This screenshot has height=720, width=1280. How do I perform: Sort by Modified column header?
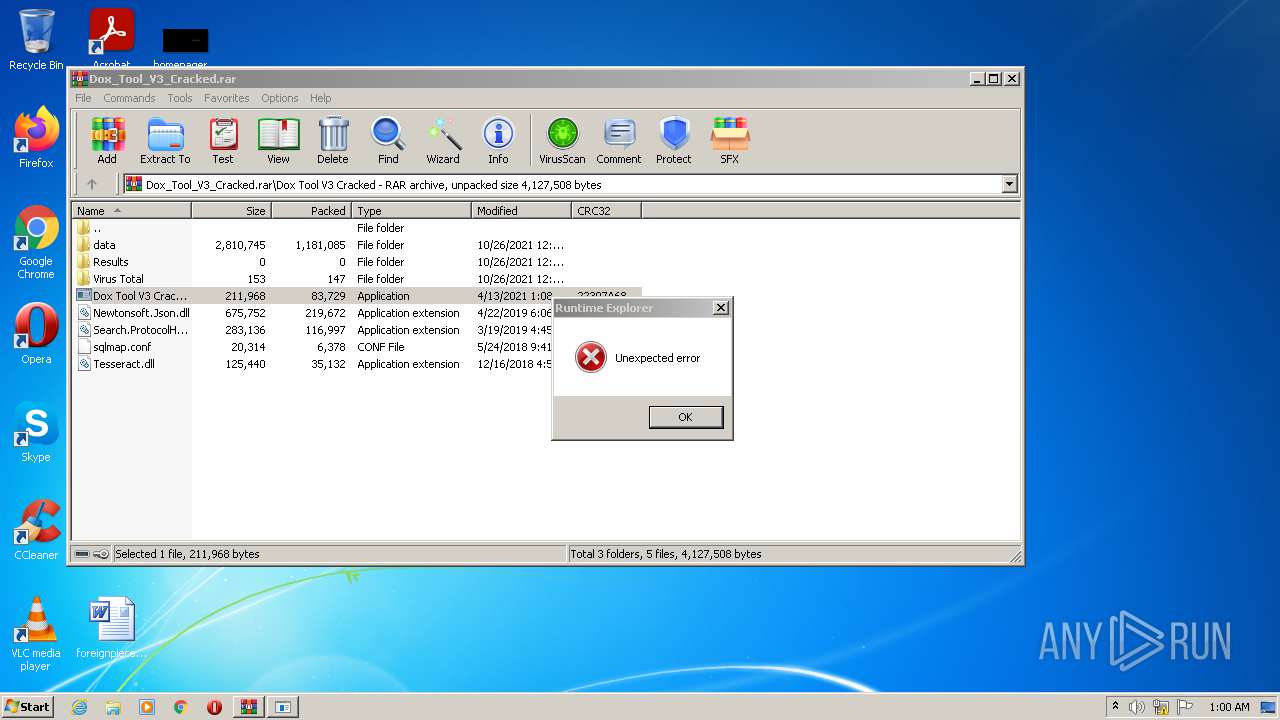click(521, 211)
